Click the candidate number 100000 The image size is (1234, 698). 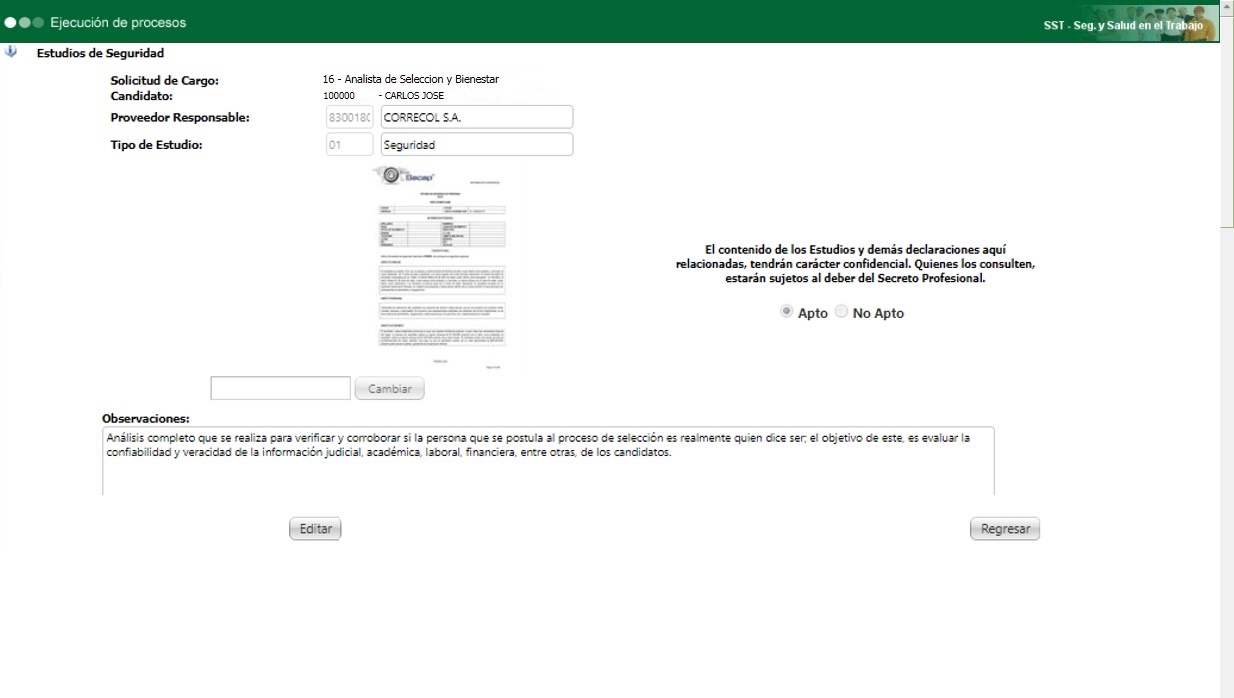pyautogui.click(x=339, y=96)
